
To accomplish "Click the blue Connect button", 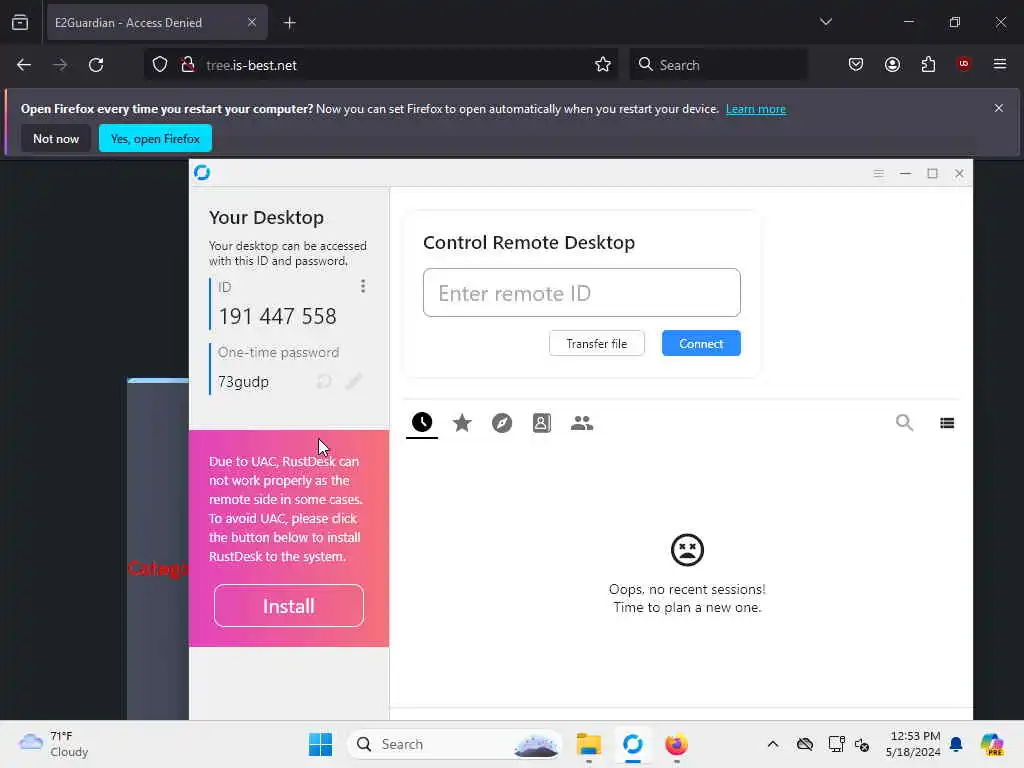I will (x=701, y=344).
